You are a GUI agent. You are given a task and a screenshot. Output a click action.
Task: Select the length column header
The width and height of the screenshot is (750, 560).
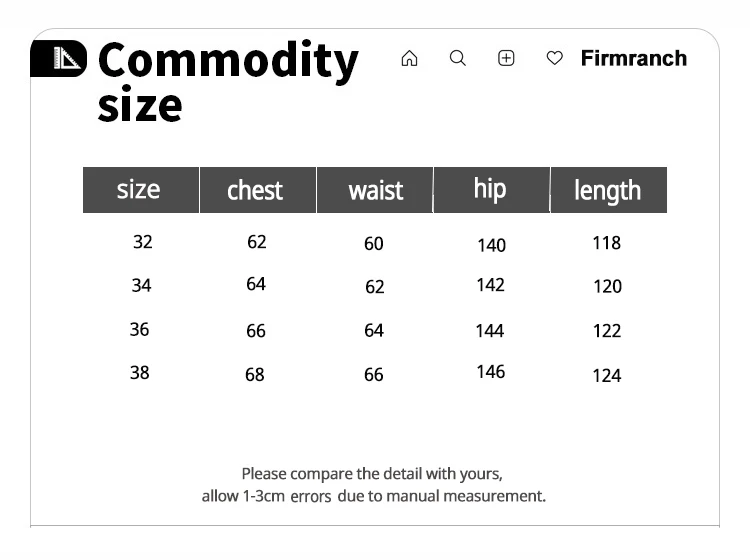[607, 190]
